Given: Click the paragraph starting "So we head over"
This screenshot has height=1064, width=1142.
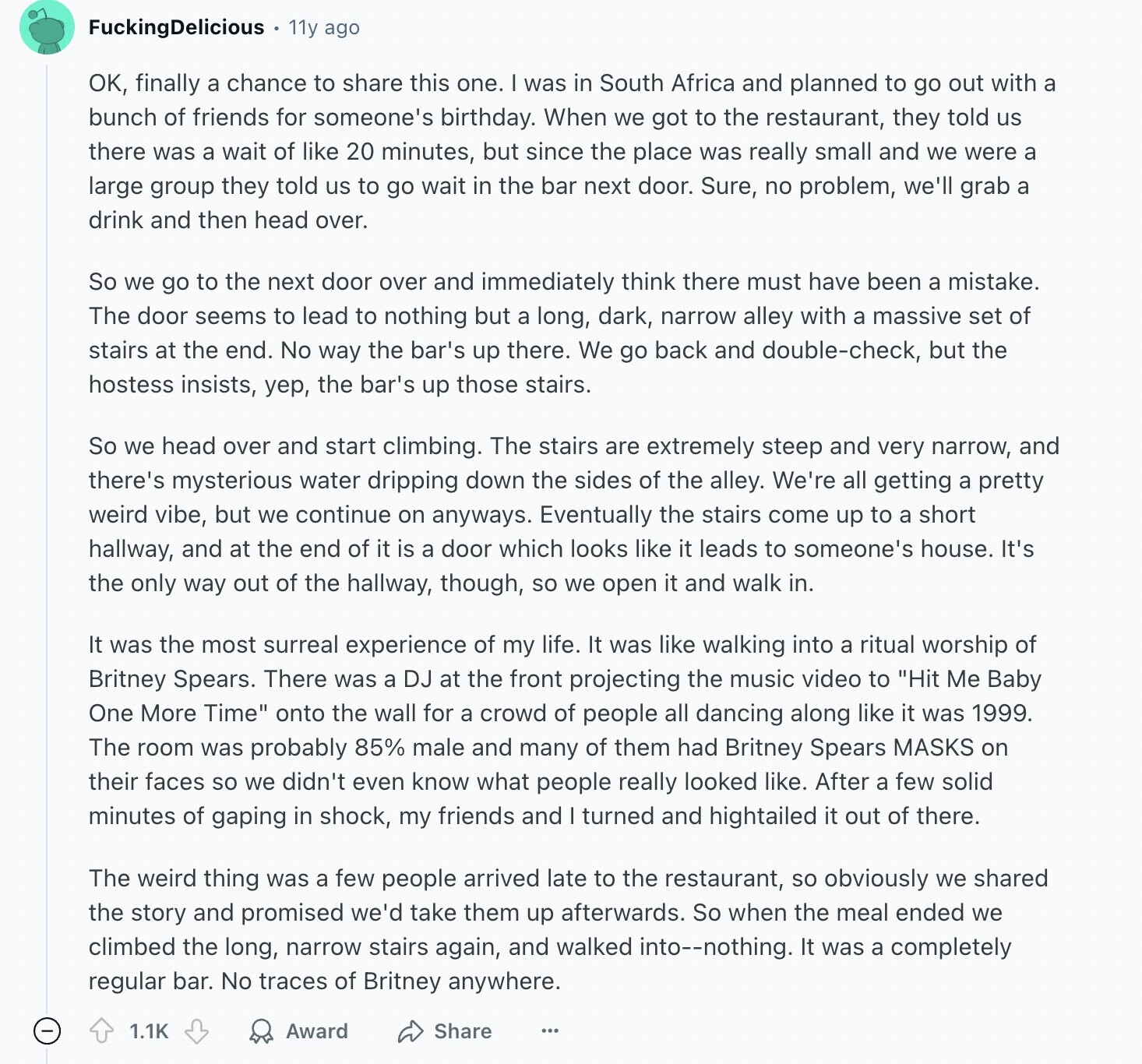Looking at the screenshot, I should tap(574, 514).
